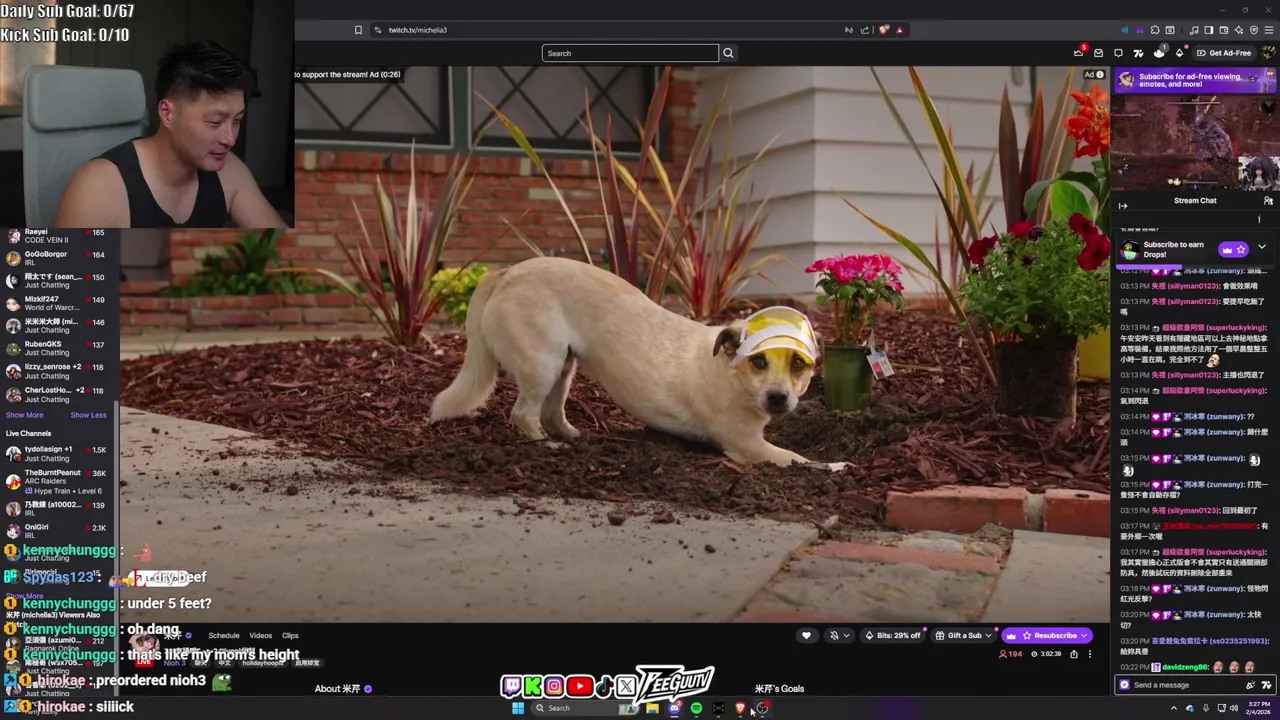Click the Bits: 29% off button
The width and height of the screenshot is (1280, 720).
[892, 636]
